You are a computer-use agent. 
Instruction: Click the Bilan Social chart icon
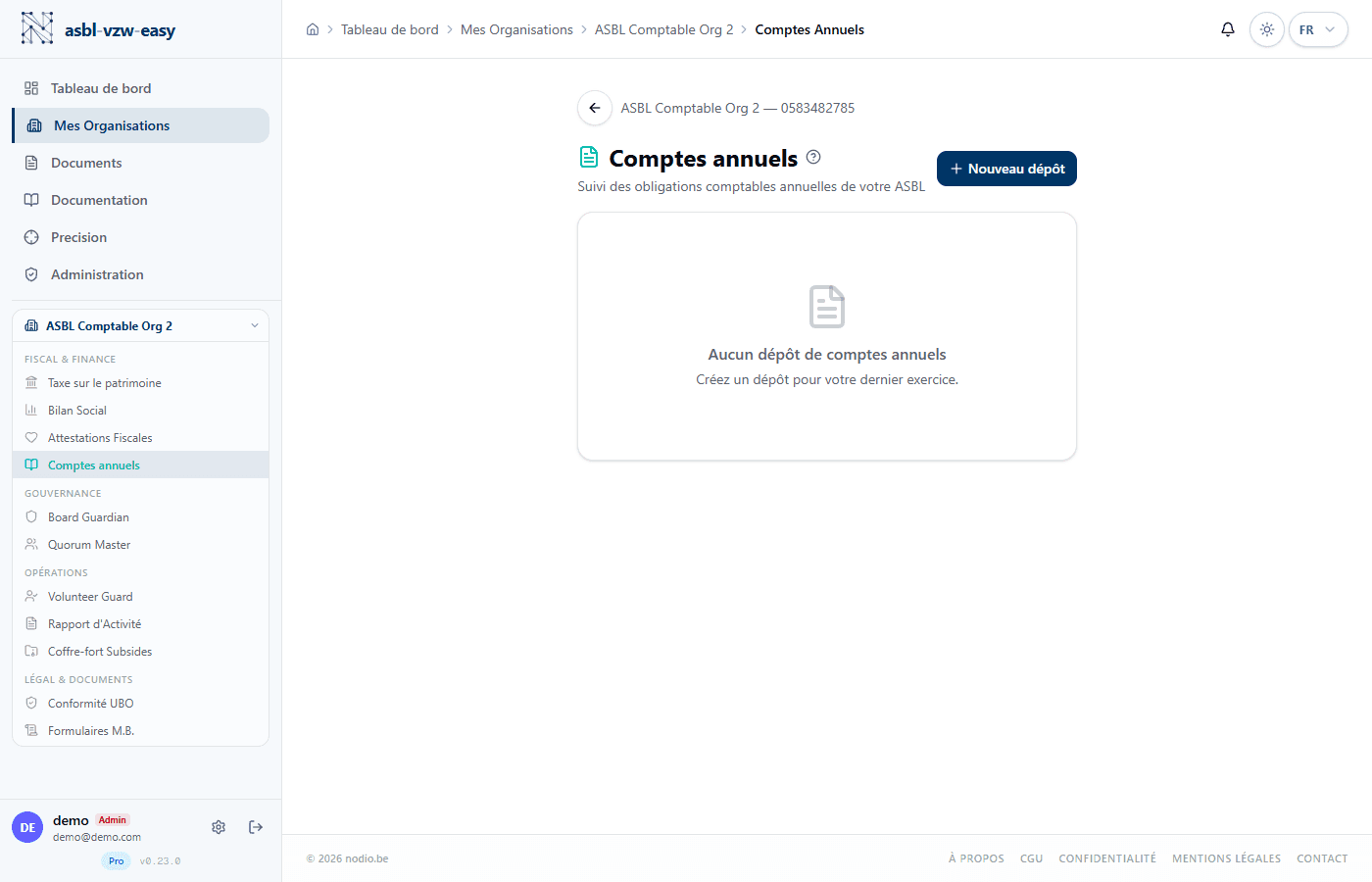(x=31, y=411)
